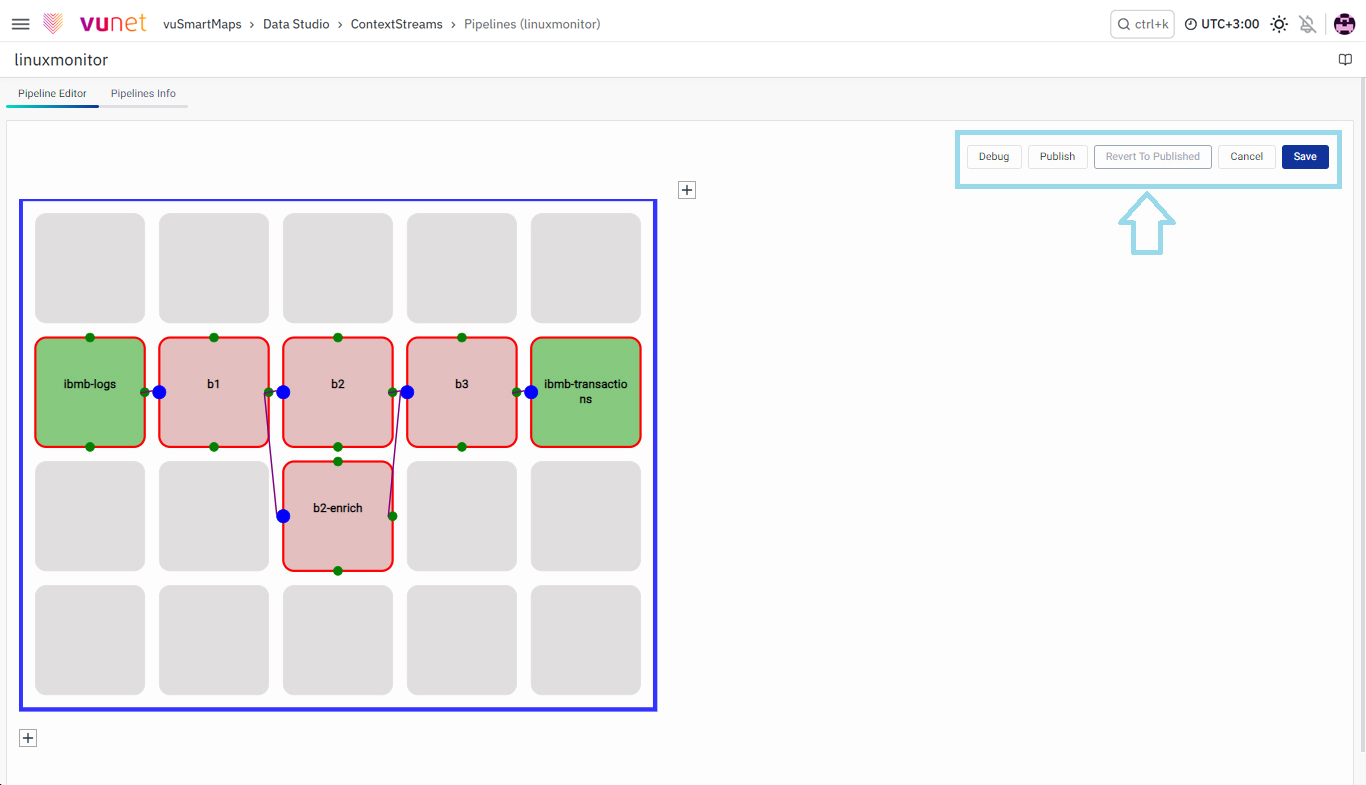Add a column with the top plus icon
1366x785 pixels.
pyautogui.click(x=687, y=190)
